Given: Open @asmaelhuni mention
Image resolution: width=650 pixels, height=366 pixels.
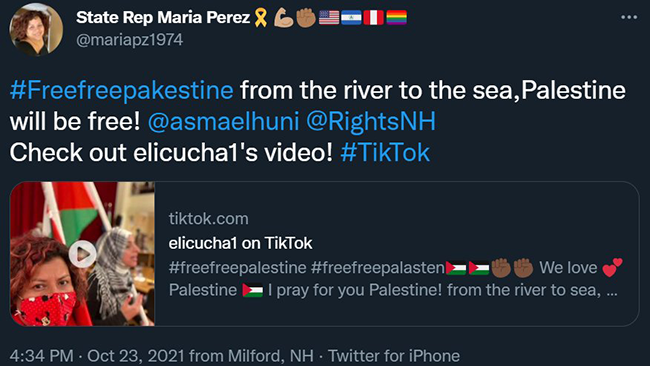Looking at the screenshot, I should pos(223,121).
